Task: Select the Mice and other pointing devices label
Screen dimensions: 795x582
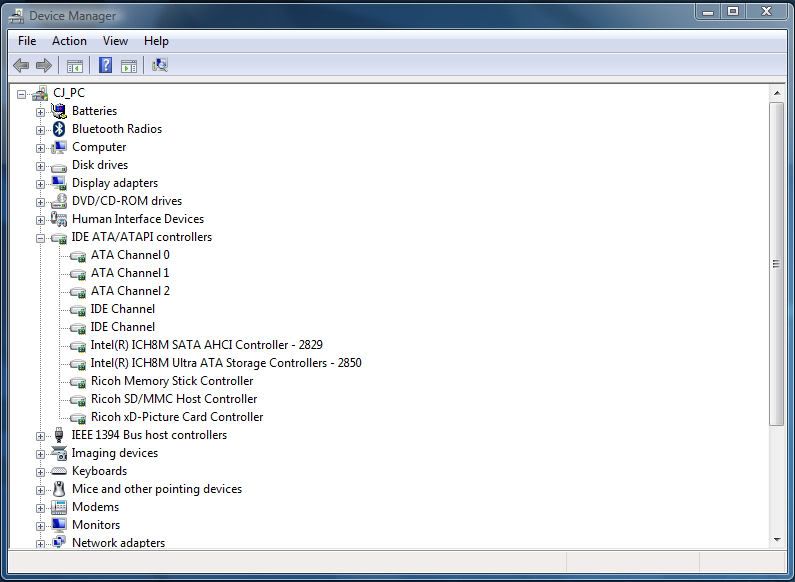Action: (x=157, y=489)
